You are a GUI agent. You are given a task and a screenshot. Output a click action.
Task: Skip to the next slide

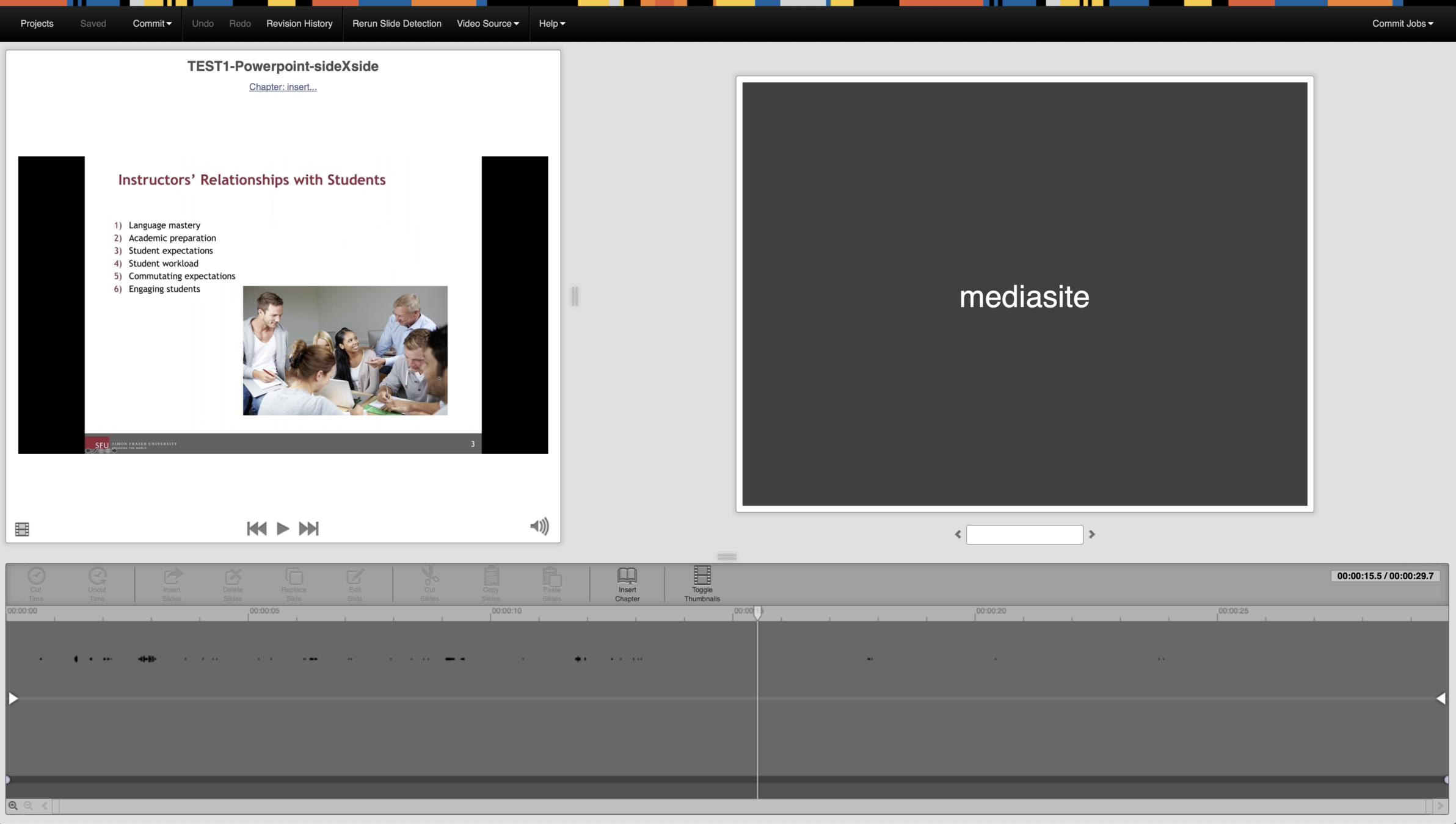coord(308,529)
